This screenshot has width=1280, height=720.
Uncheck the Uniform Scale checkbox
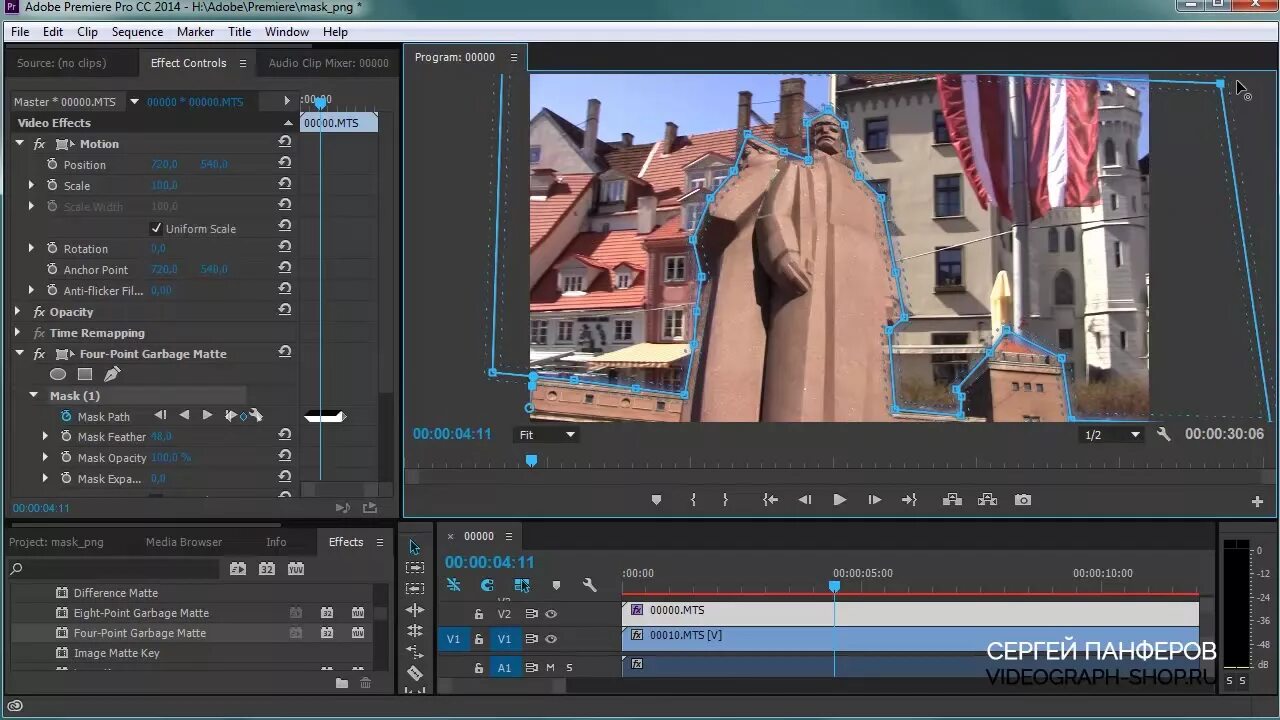click(x=156, y=228)
